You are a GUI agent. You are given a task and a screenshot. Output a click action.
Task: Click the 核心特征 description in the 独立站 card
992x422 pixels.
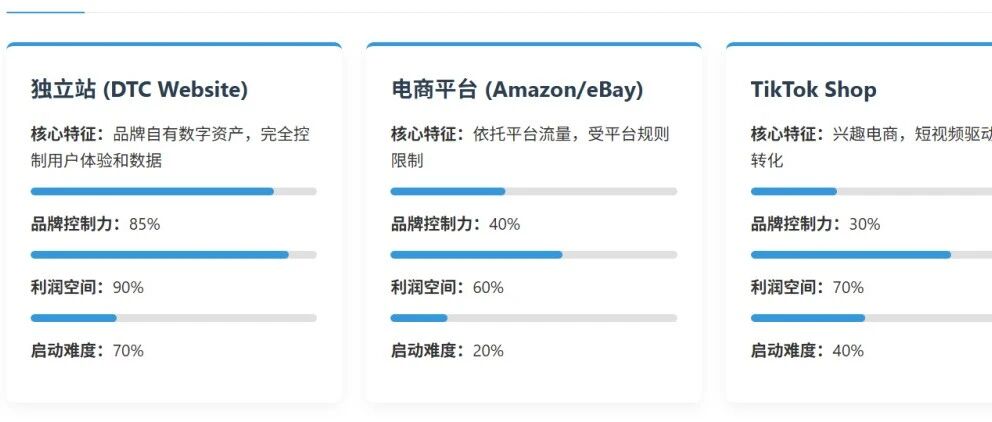(170, 147)
